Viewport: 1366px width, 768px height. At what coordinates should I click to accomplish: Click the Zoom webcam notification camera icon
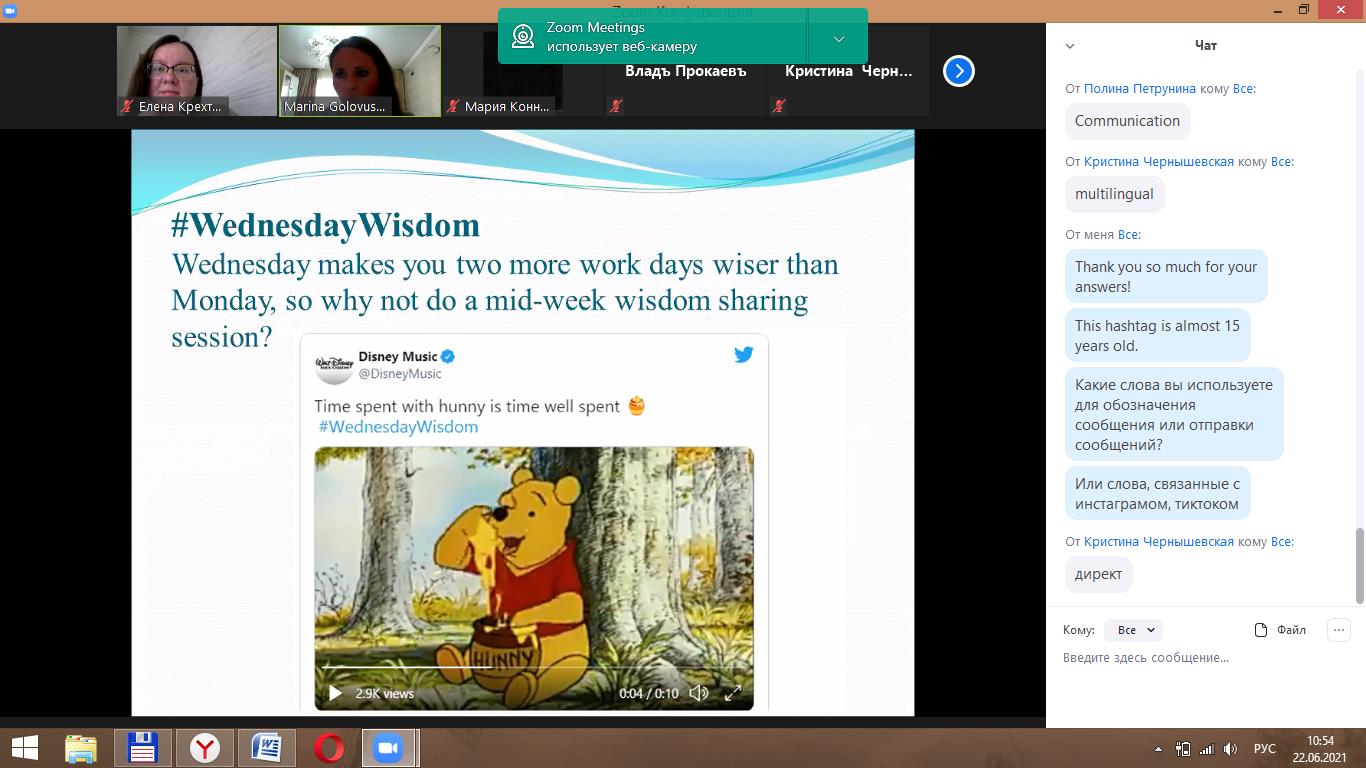523,37
